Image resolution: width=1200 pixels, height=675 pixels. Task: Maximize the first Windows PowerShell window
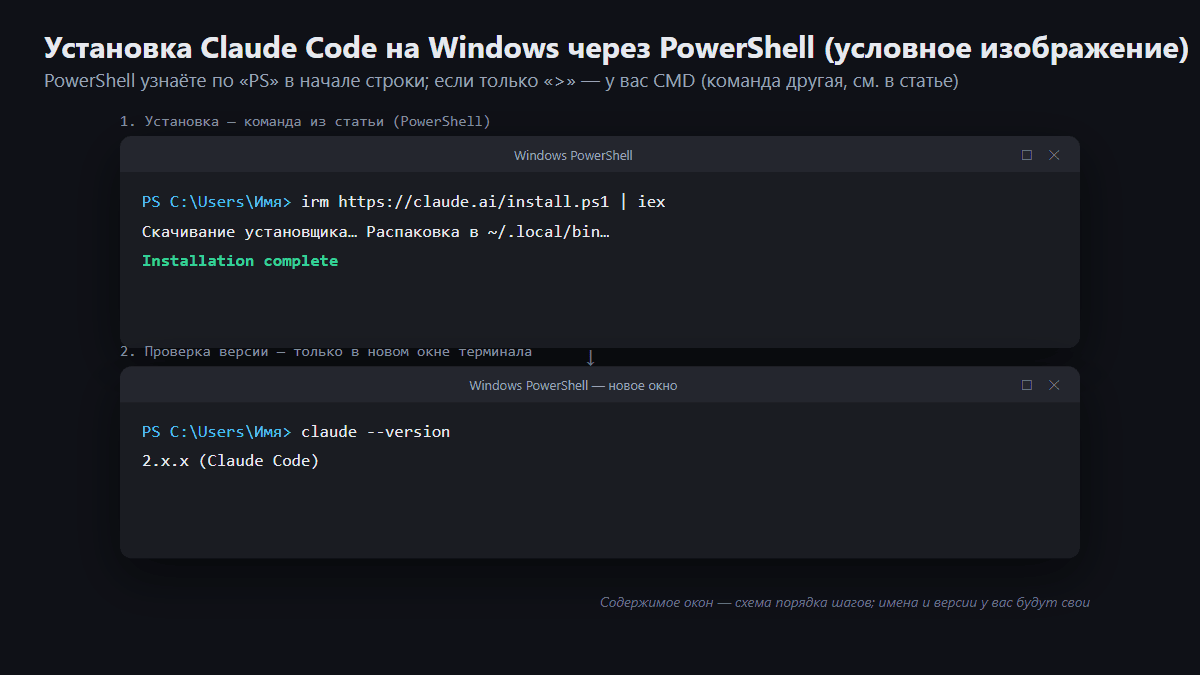pos(1027,155)
